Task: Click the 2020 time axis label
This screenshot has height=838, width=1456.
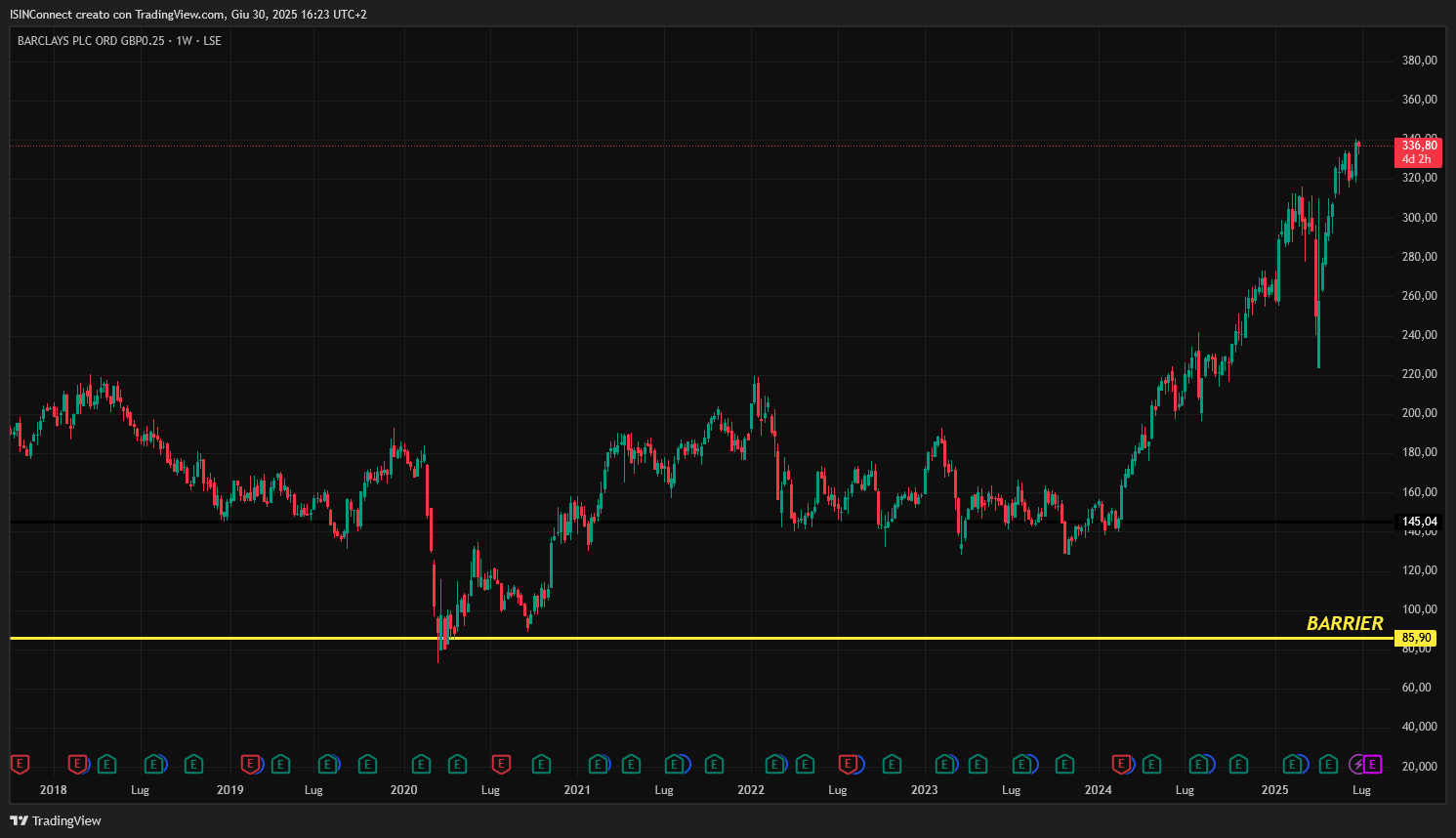Action: pyautogui.click(x=403, y=790)
